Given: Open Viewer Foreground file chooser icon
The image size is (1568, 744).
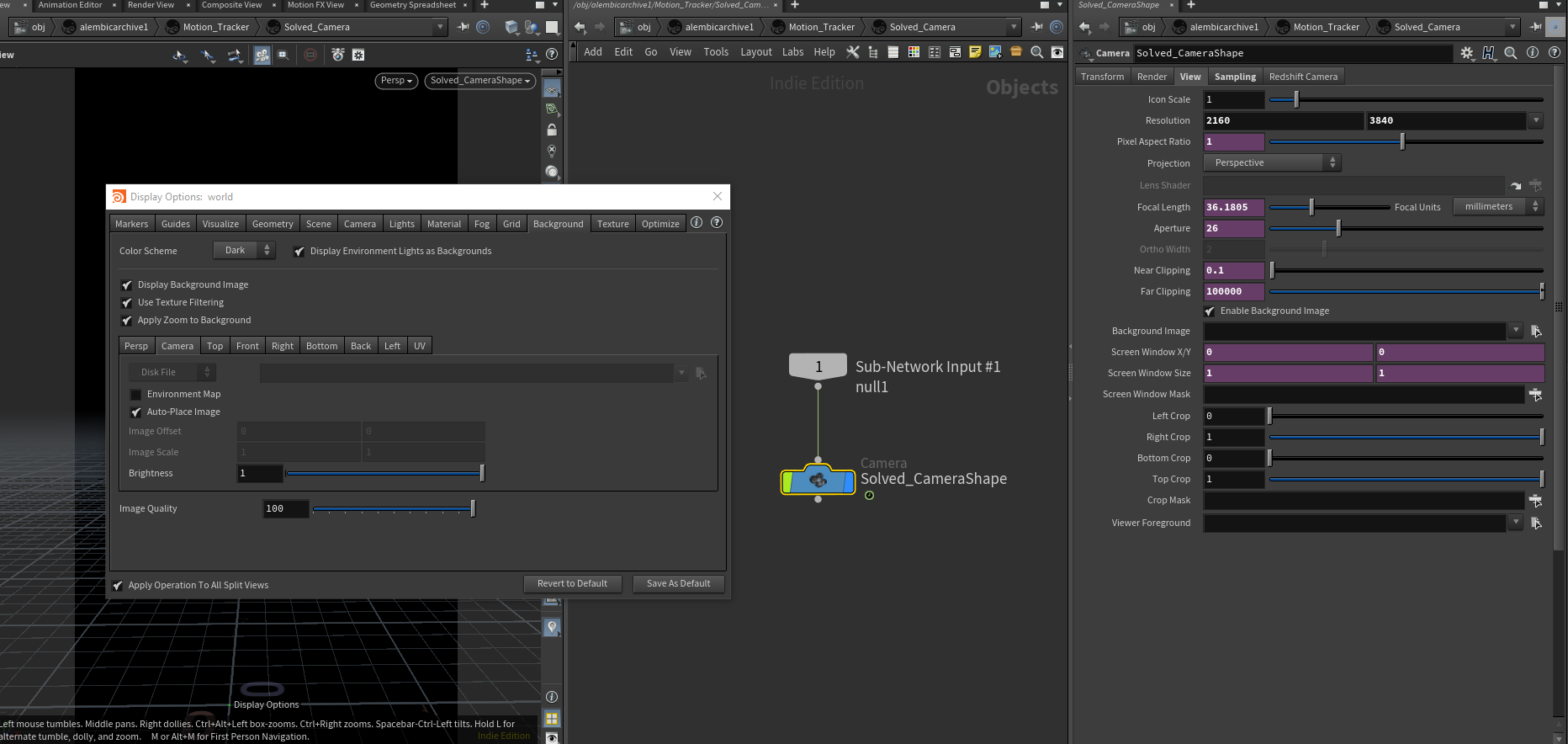Looking at the screenshot, I should pyautogui.click(x=1536, y=523).
